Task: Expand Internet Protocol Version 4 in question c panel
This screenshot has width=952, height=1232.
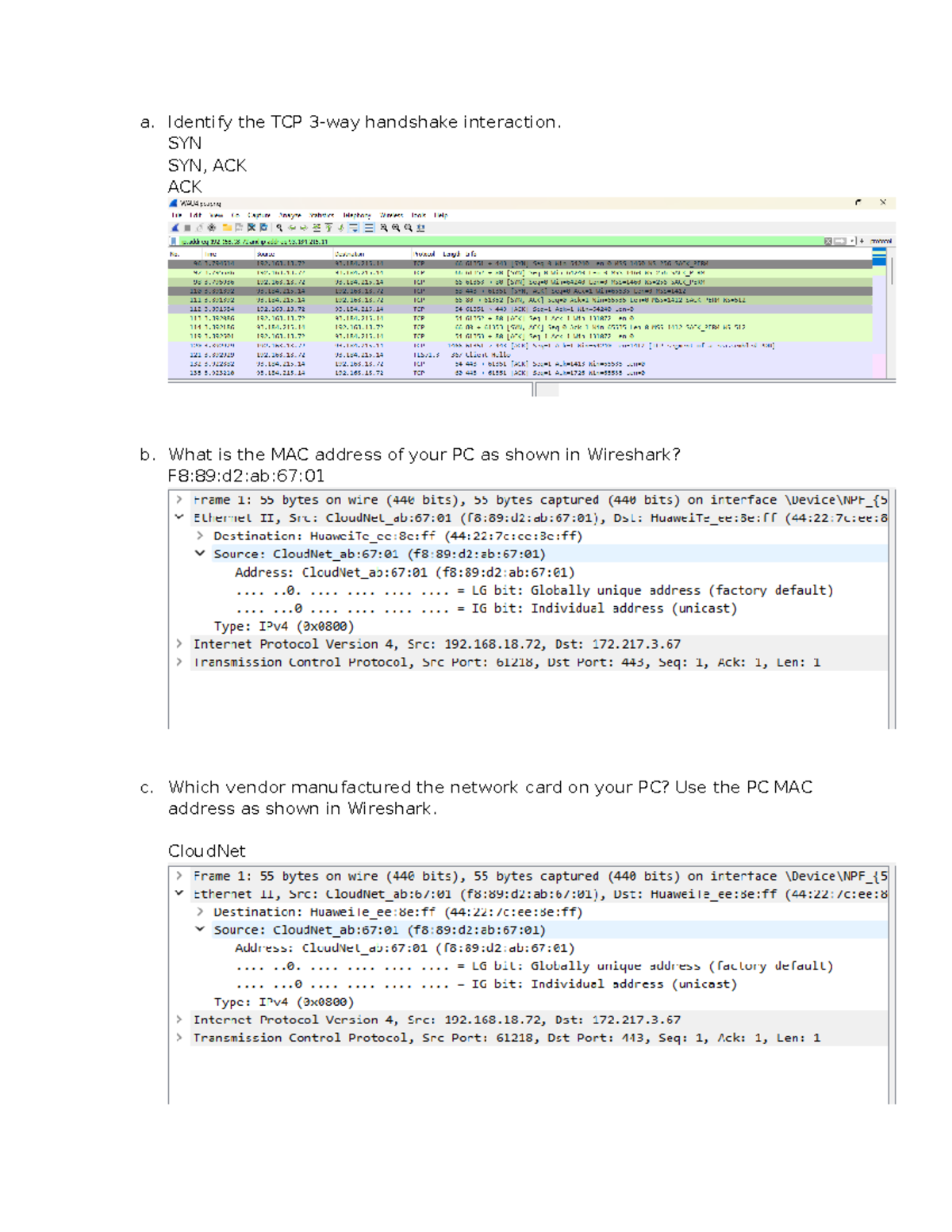Action: coord(180,1019)
